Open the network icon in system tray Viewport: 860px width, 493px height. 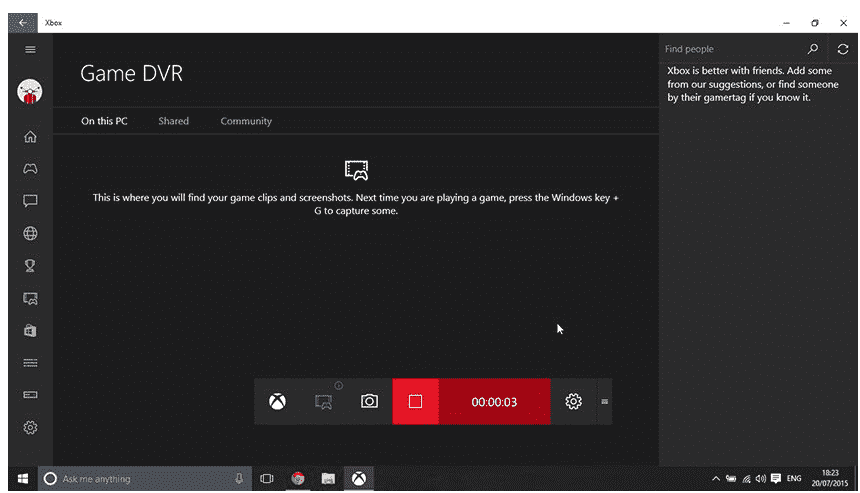pyautogui.click(x=746, y=479)
